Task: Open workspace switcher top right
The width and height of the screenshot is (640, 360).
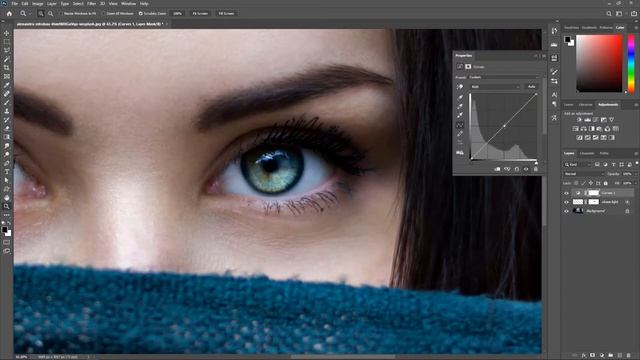Action: click(x=620, y=13)
